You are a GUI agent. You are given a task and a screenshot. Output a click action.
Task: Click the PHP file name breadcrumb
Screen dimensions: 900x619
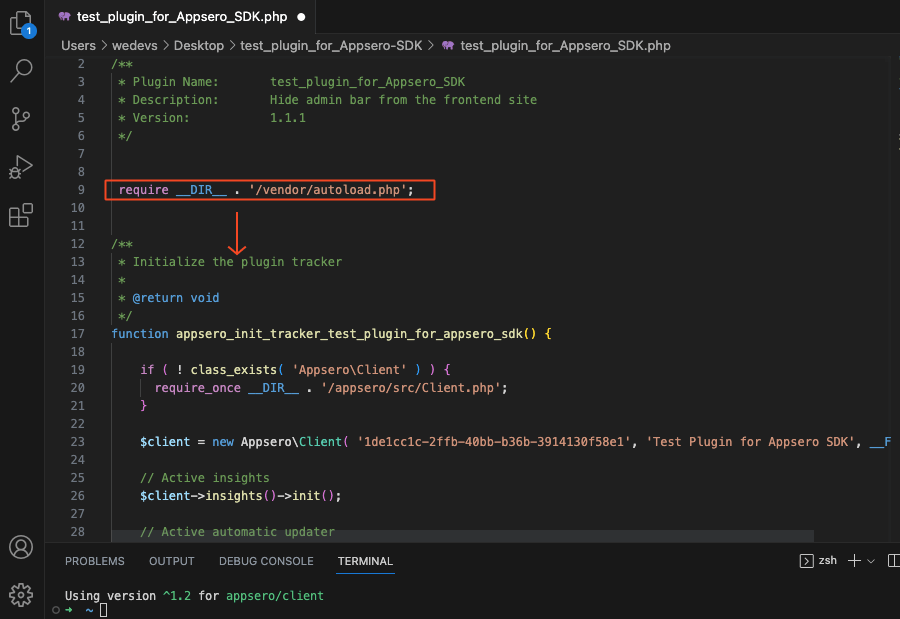(x=565, y=45)
